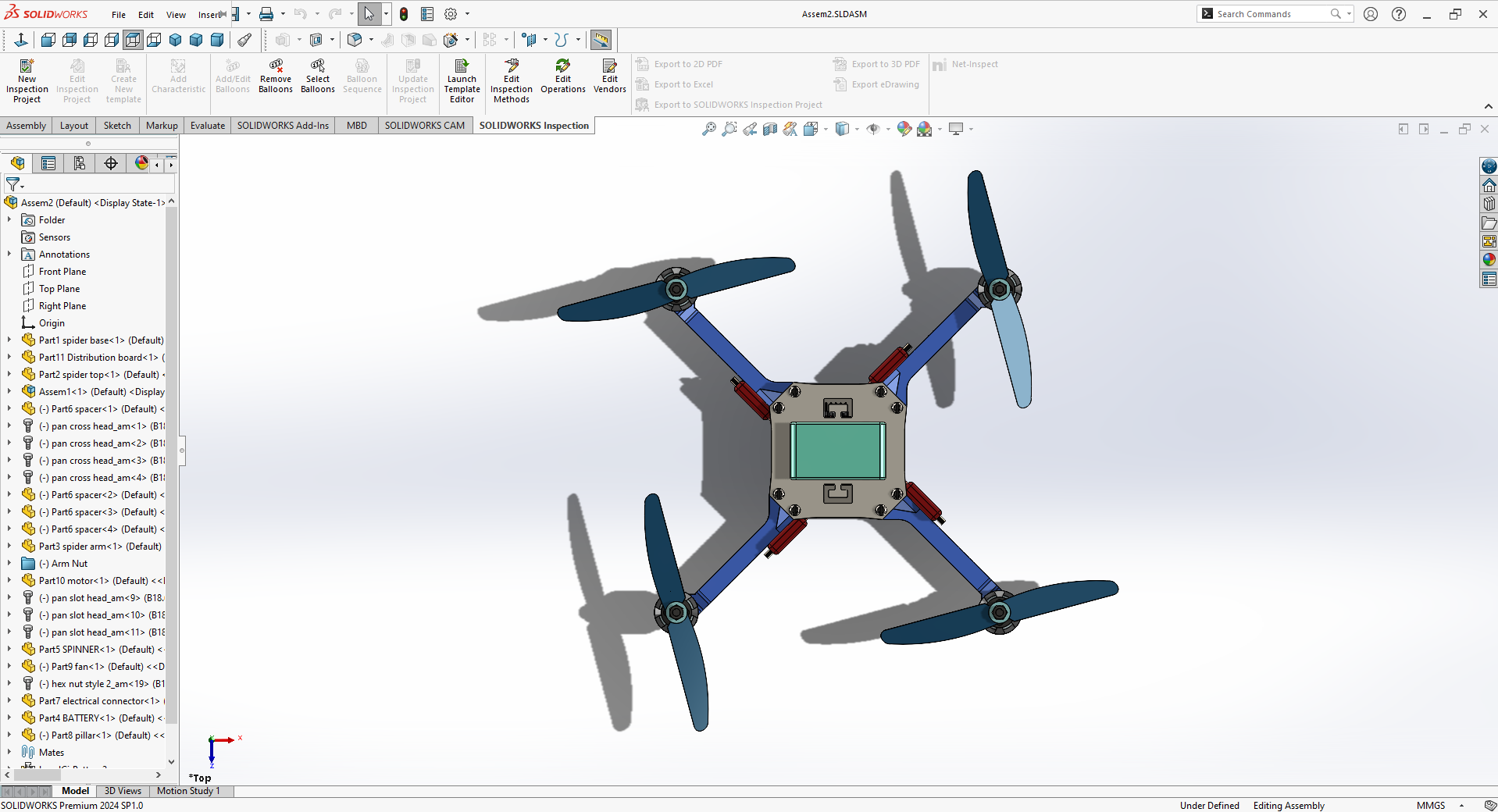This screenshot has width=1498, height=812.
Task: Click the Zoom to Fit magnifier icon
Action: pos(708,130)
